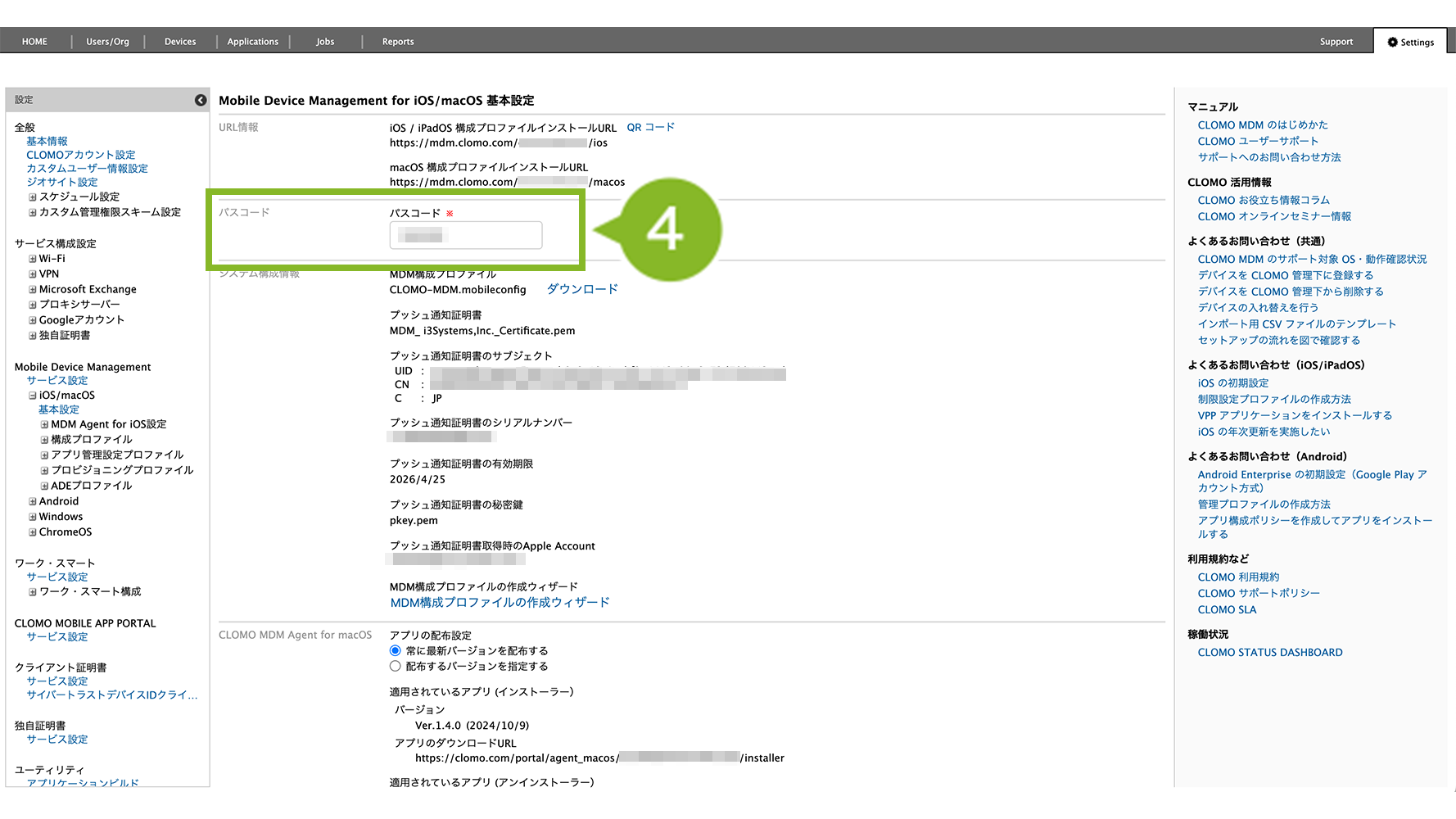Open the Applications menu
Screen dimensions: 1456x819
[252, 42]
